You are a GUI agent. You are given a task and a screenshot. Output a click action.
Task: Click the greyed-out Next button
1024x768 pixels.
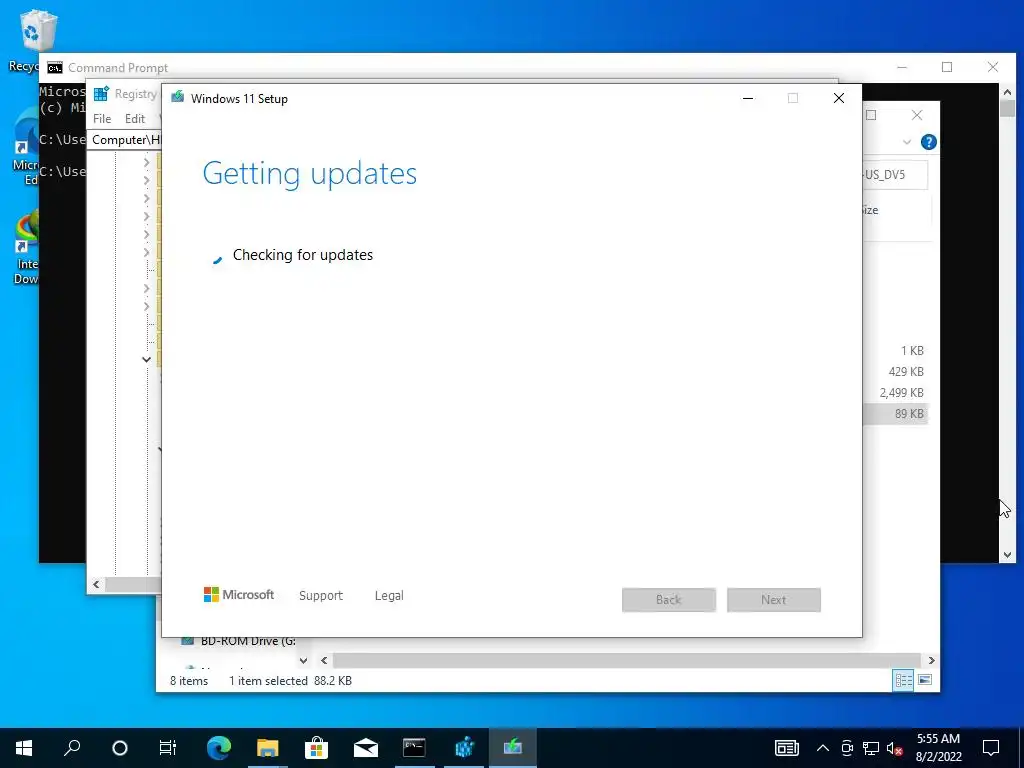[x=774, y=600]
